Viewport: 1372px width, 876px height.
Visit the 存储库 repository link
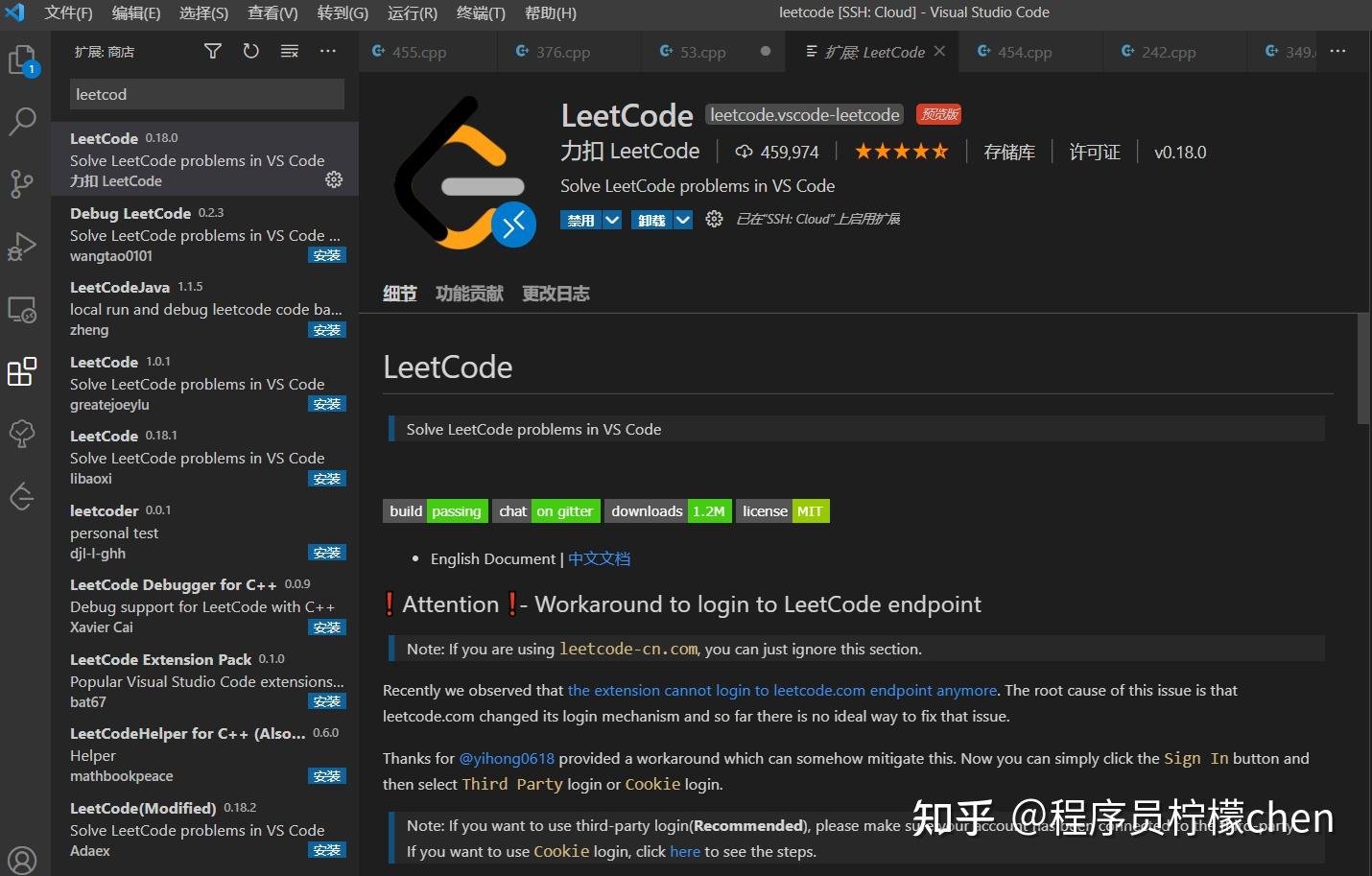point(1008,152)
